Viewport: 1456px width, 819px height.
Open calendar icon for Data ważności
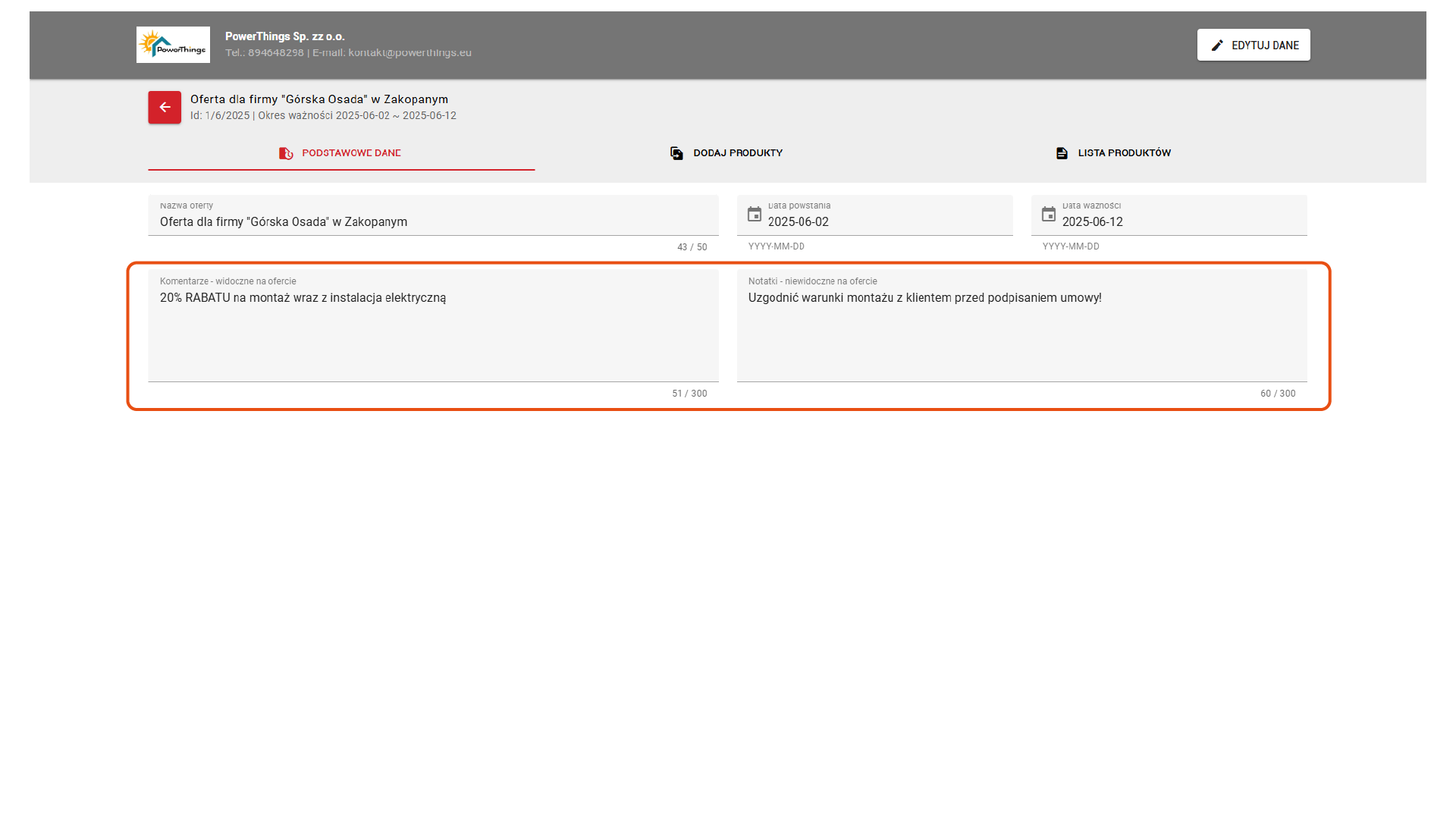[x=1049, y=215]
